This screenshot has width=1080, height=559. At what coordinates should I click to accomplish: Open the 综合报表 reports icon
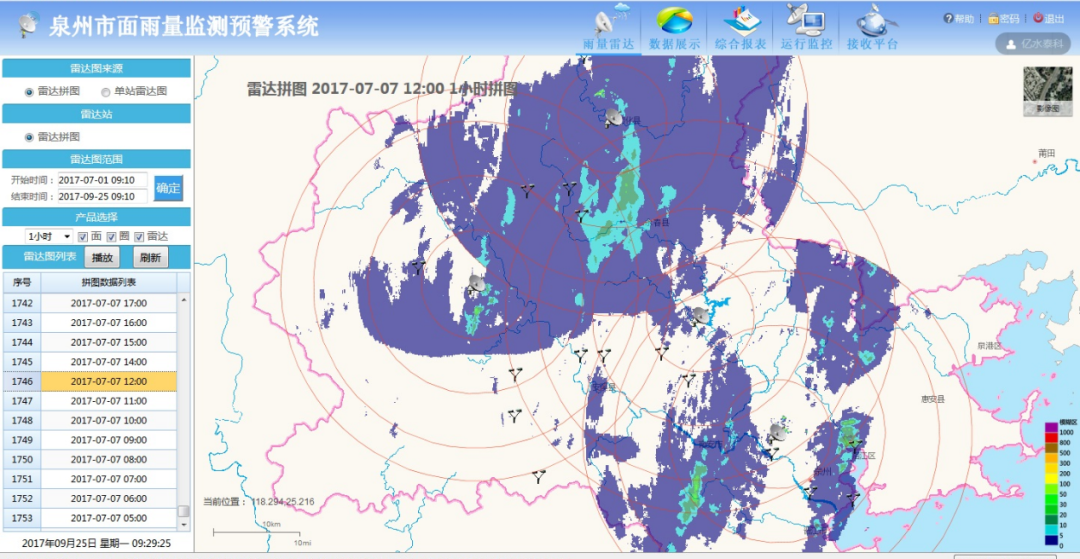point(741,21)
